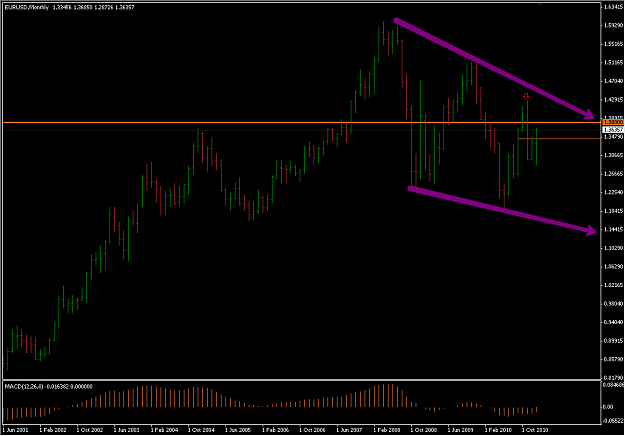Click the 1 Oct 2008 date label
Viewport: 625px width, 436px height.
point(424,430)
